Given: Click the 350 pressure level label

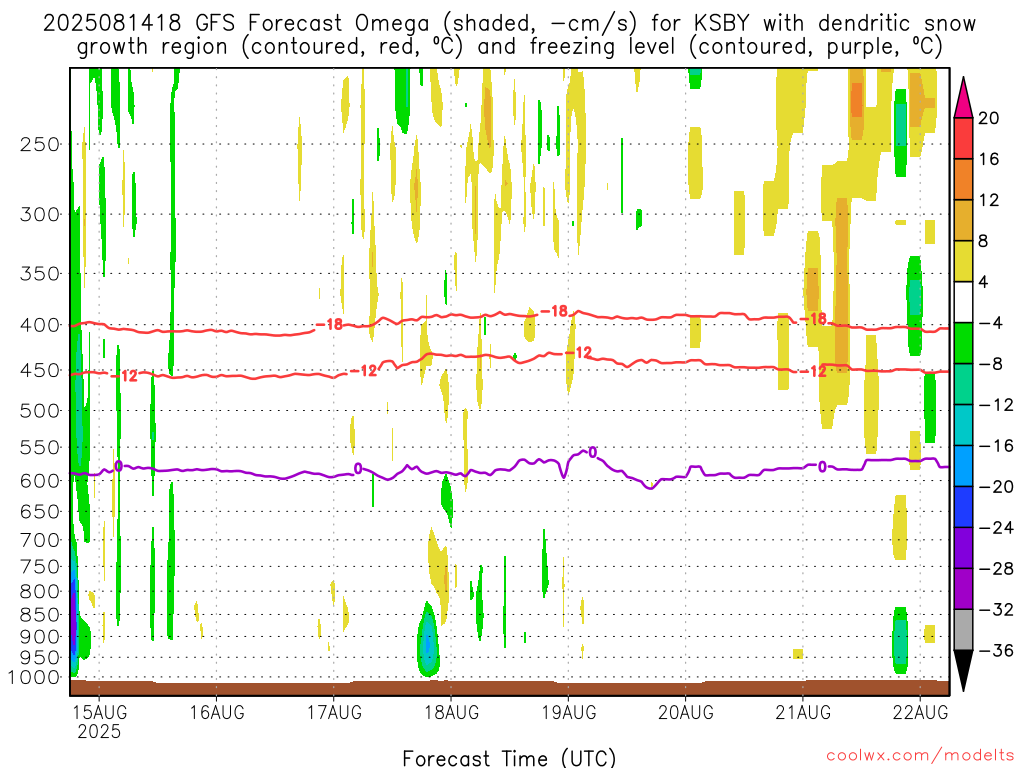Looking at the screenshot, I should [x=40, y=274].
